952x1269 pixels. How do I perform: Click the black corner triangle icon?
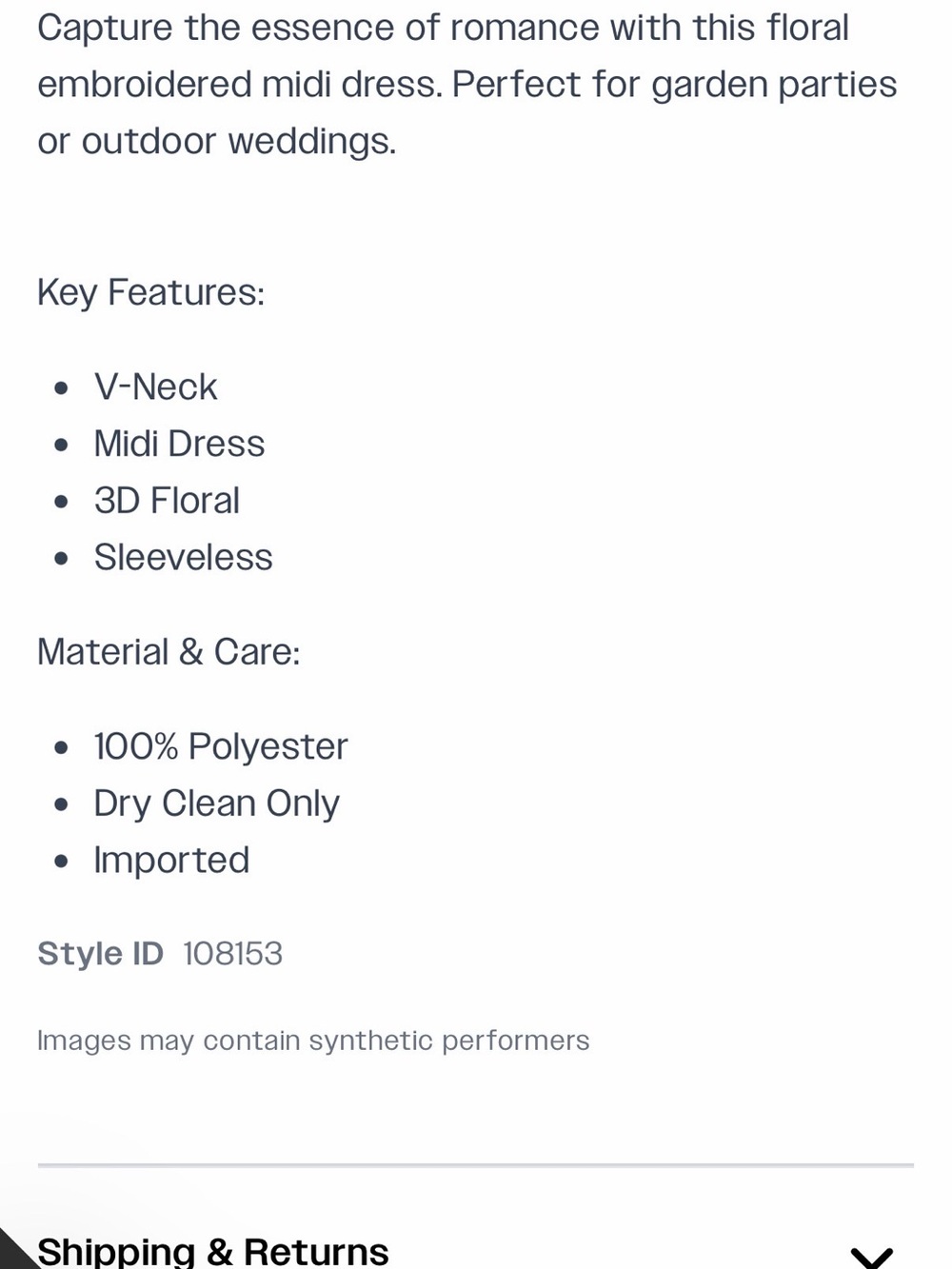click(16, 1250)
